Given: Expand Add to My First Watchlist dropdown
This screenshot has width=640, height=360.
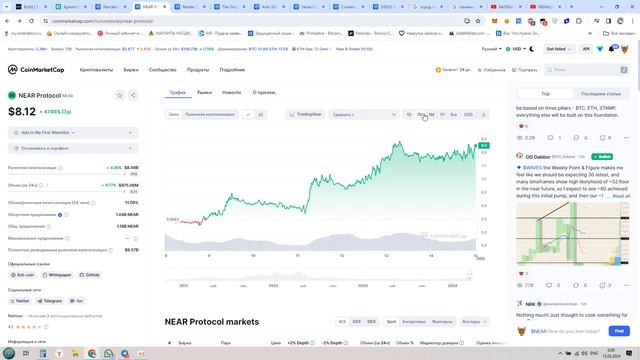Looking at the screenshot, I should (73, 133).
